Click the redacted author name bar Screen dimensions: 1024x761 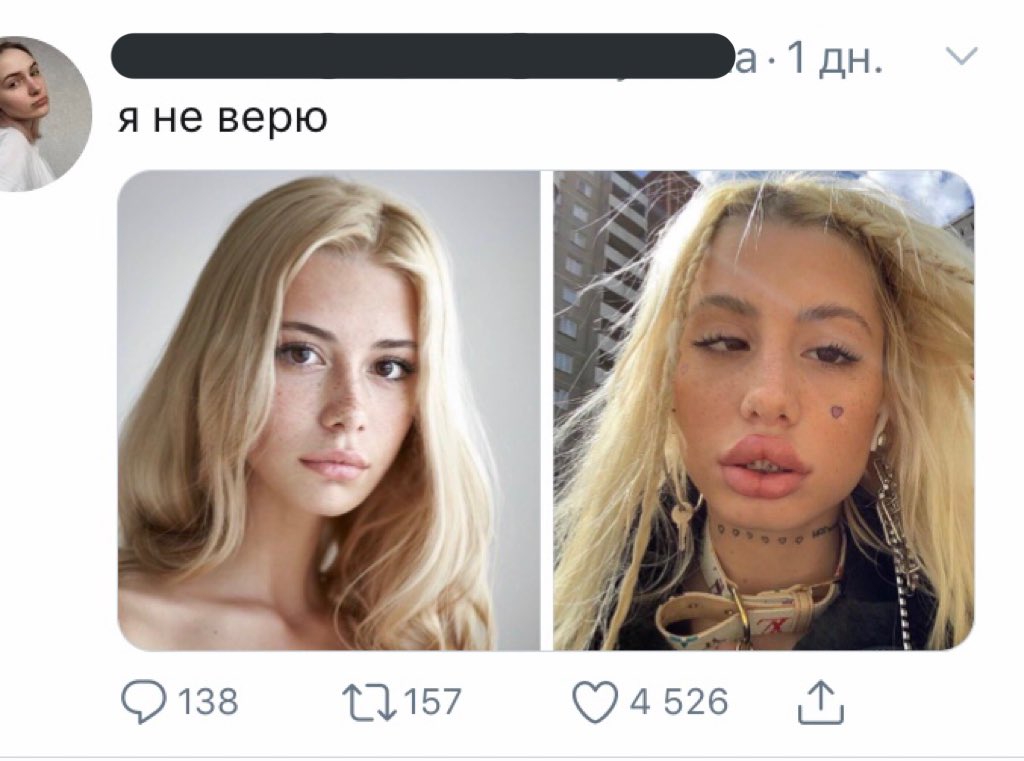(x=423, y=56)
